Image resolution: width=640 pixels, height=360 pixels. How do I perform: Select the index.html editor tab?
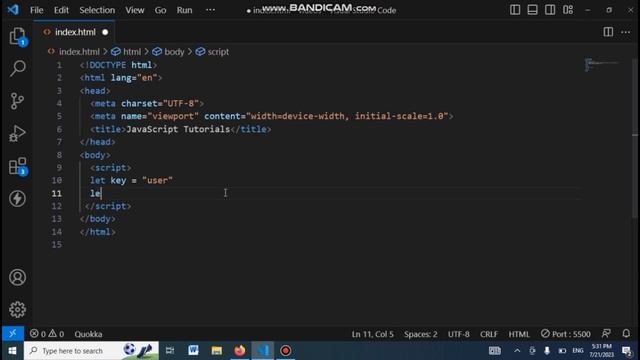[x=76, y=32]
